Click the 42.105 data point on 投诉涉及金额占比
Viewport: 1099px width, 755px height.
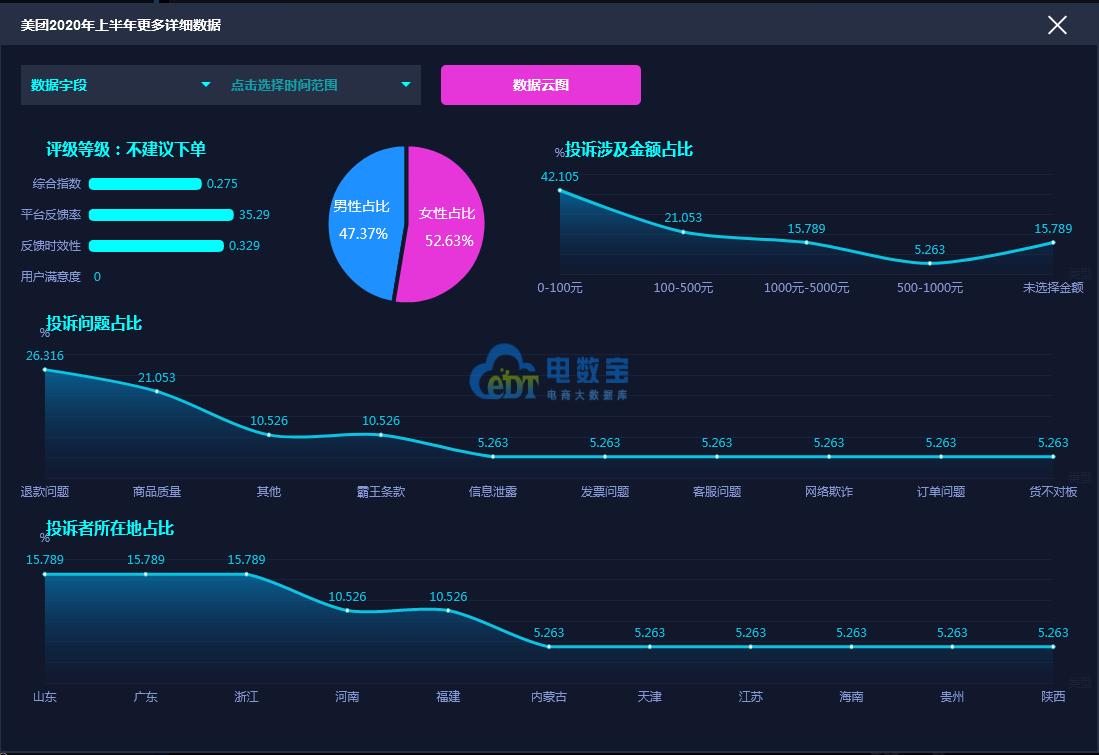tap(562, 192)
